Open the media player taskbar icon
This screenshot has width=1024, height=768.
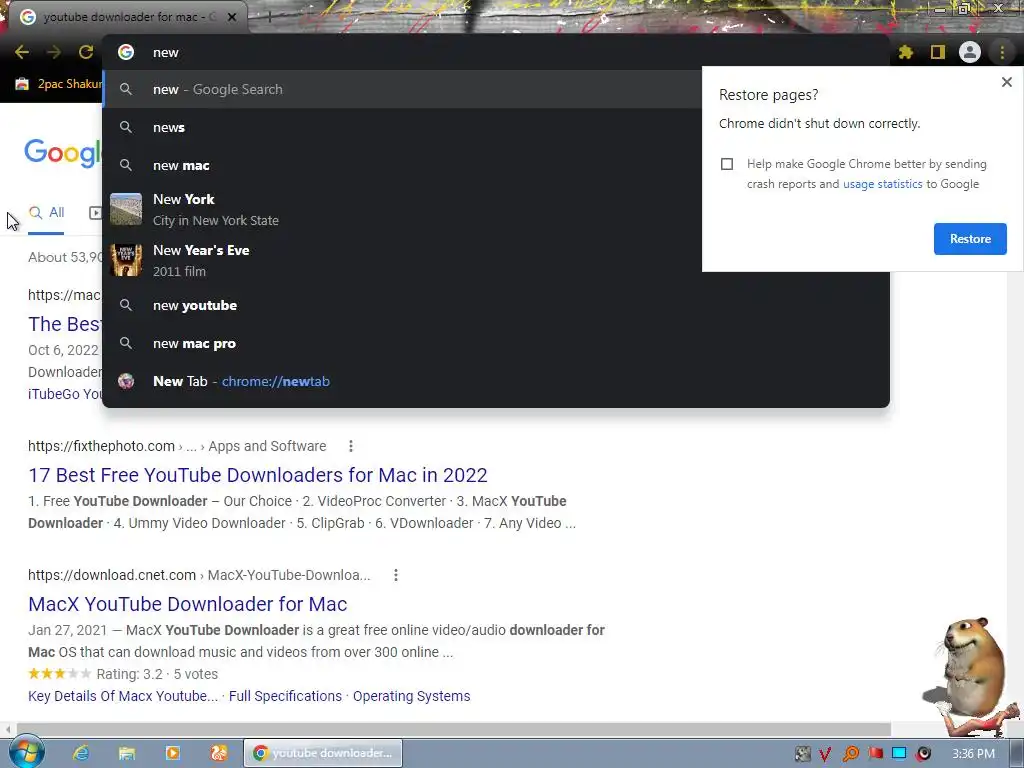pos(172,754)
